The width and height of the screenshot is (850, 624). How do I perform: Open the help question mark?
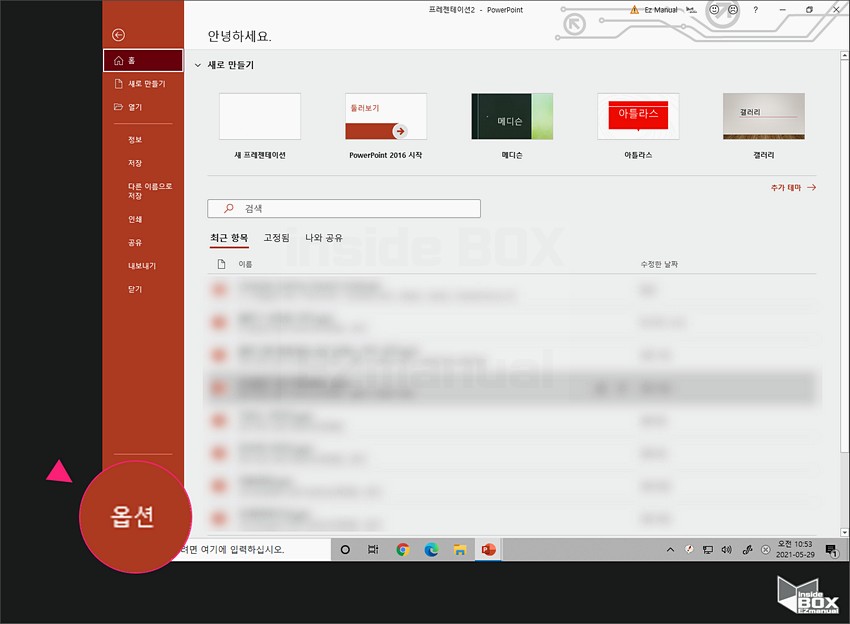[x=755, y=9]
